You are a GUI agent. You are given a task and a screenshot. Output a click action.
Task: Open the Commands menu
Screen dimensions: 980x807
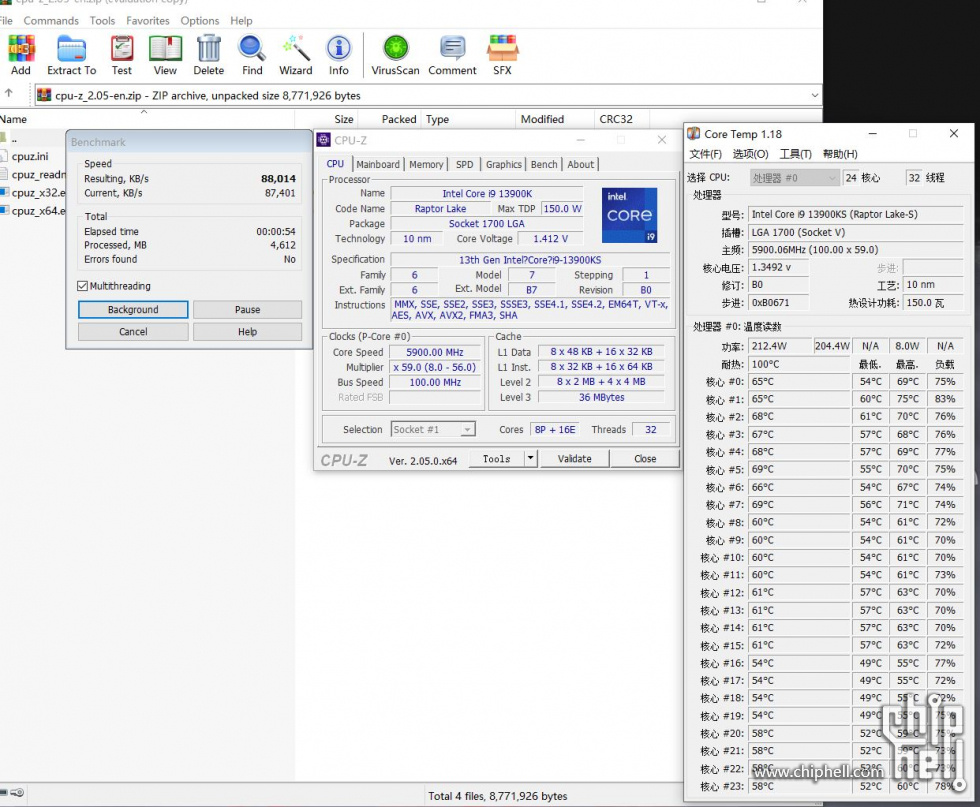(x=51, y=21)
